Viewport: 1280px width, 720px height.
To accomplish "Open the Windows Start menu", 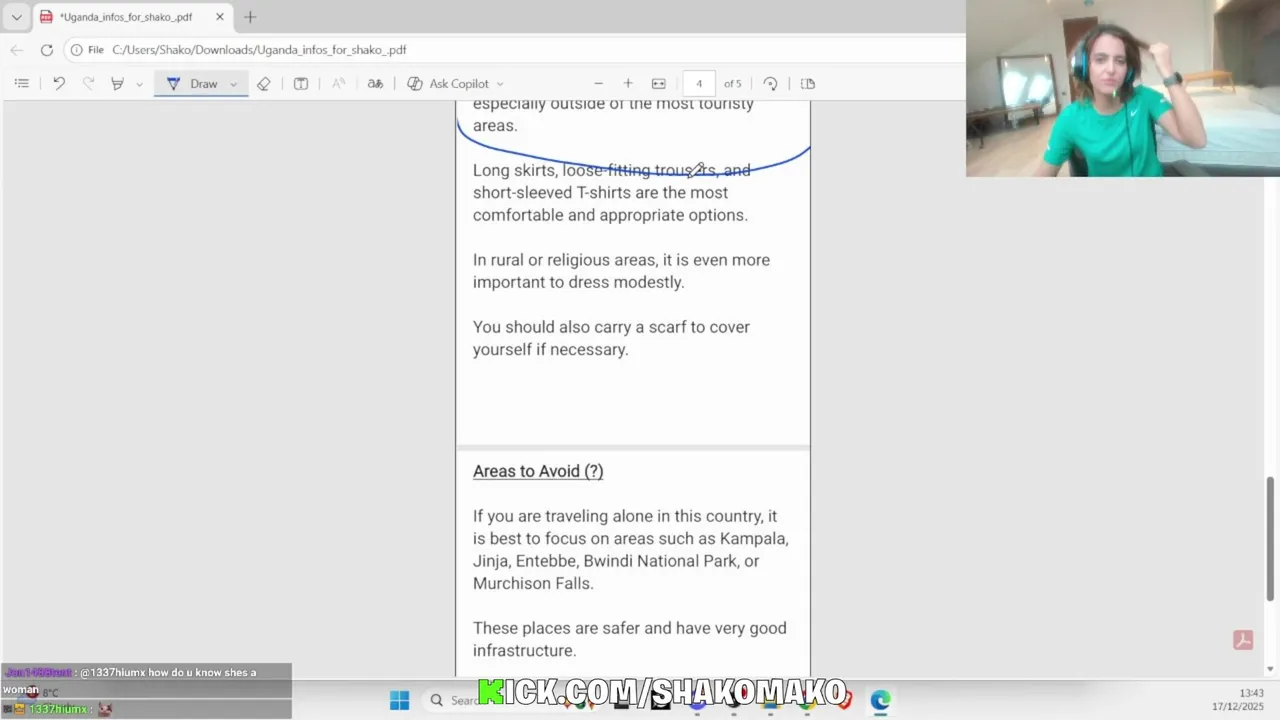I will [400, 700].
